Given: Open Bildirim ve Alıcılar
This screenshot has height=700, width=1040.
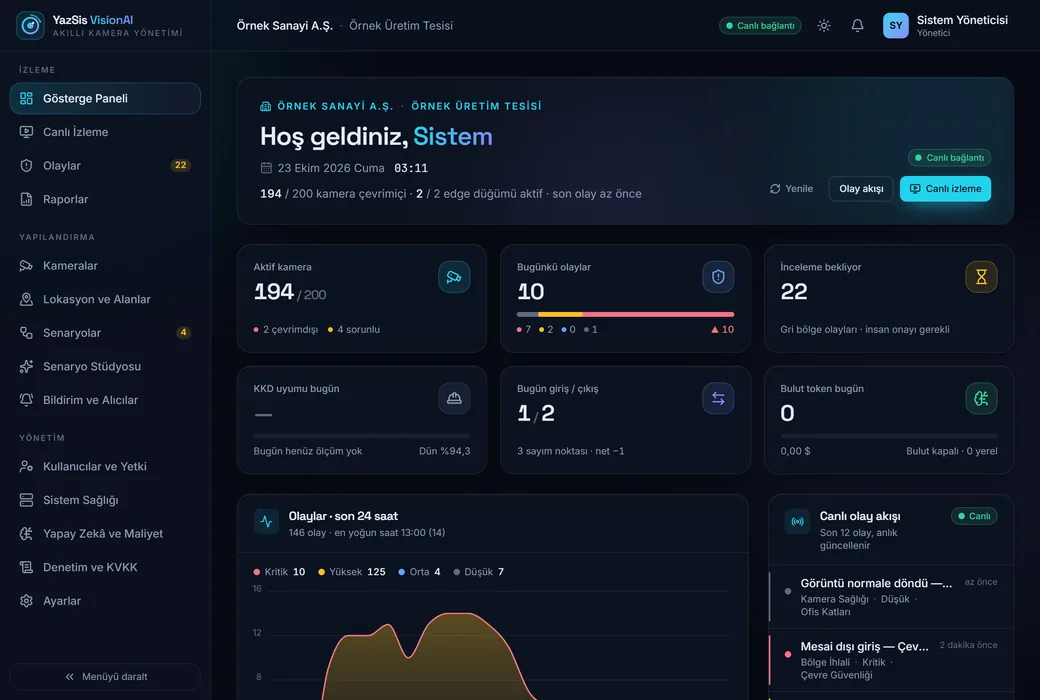Looking at the screenshot, I should click(105, 400).
